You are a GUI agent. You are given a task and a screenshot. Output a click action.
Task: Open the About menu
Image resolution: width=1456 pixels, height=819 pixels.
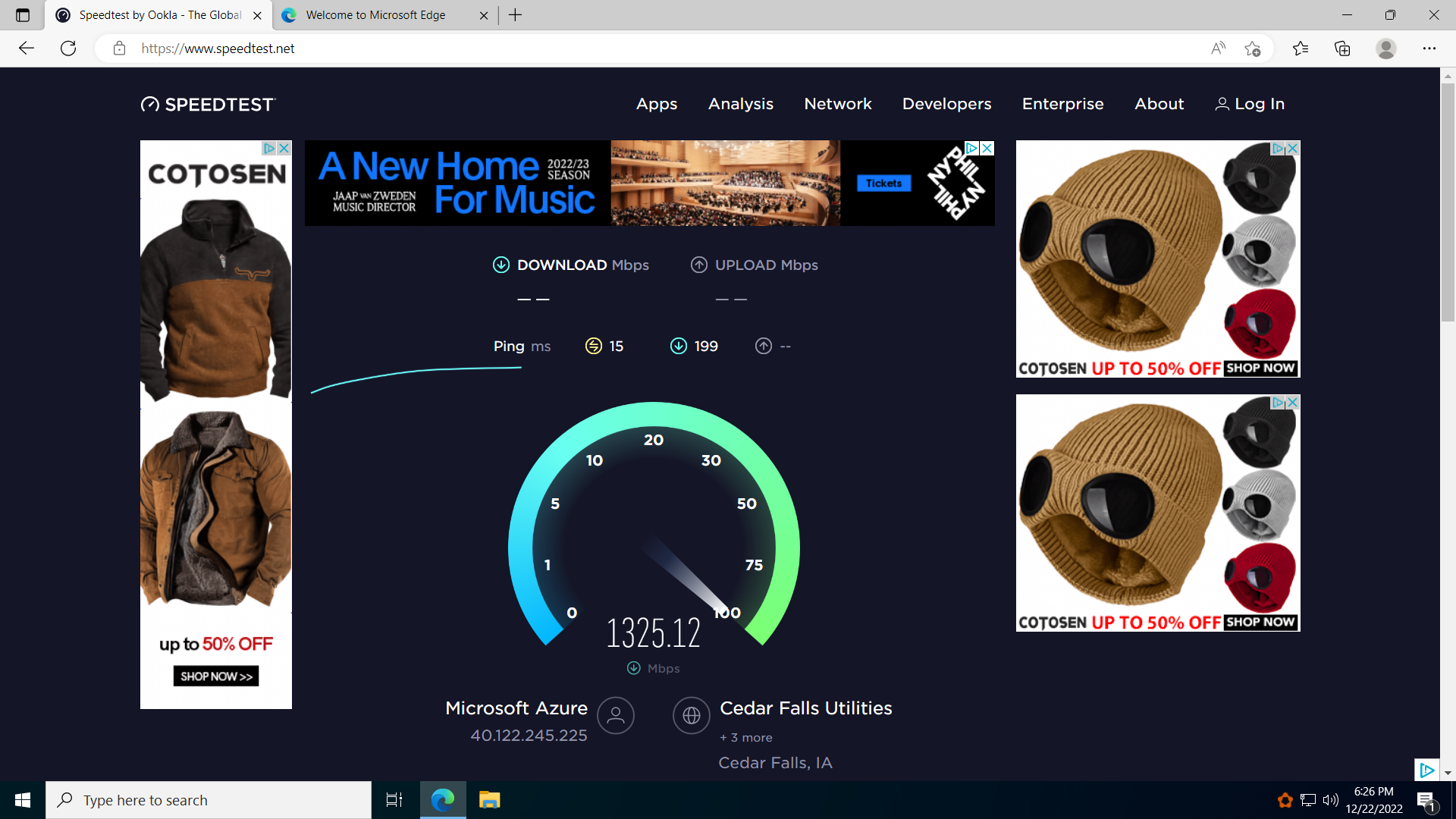click(x=1159, y=104)
